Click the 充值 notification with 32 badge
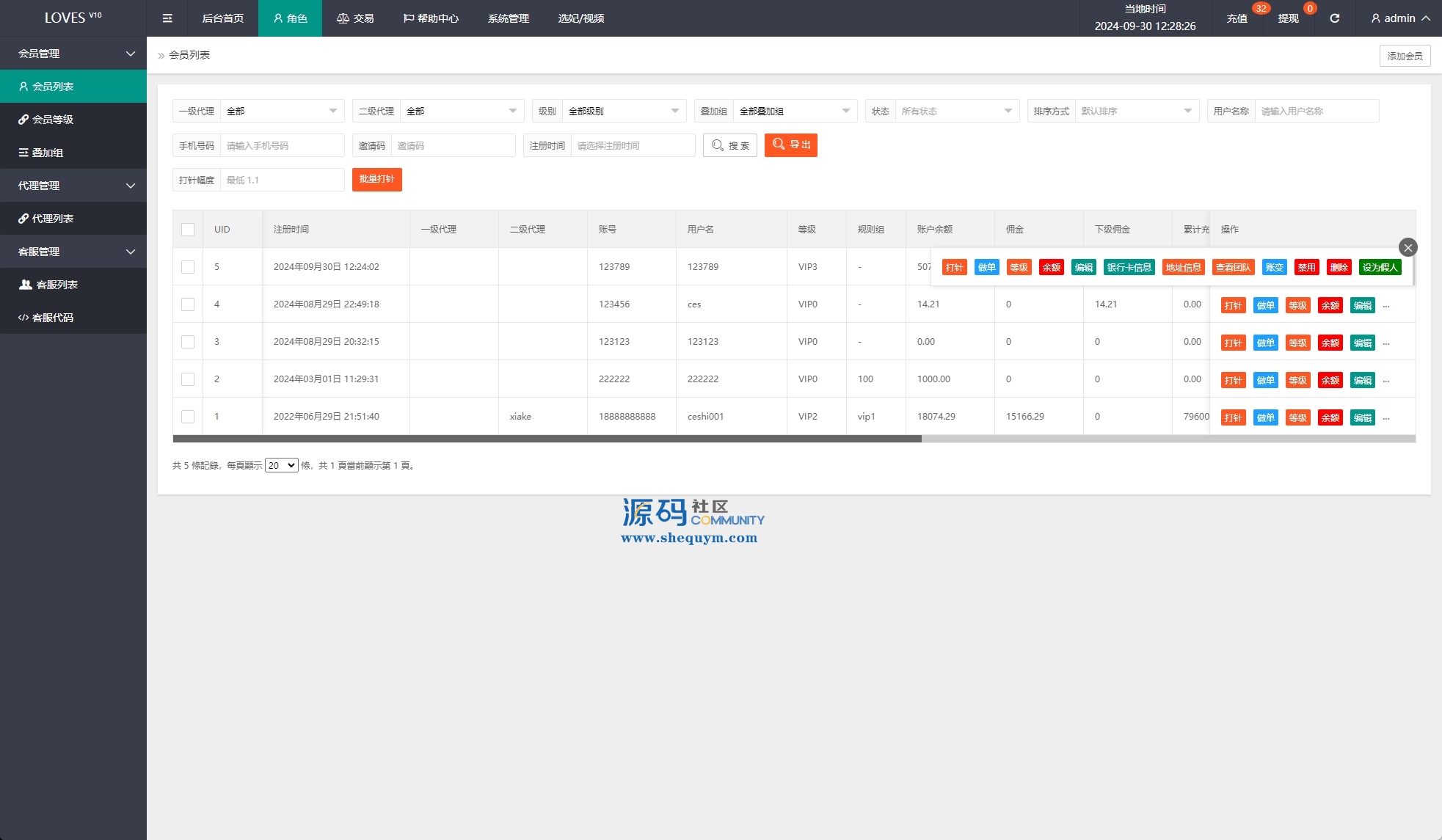 1237,18
